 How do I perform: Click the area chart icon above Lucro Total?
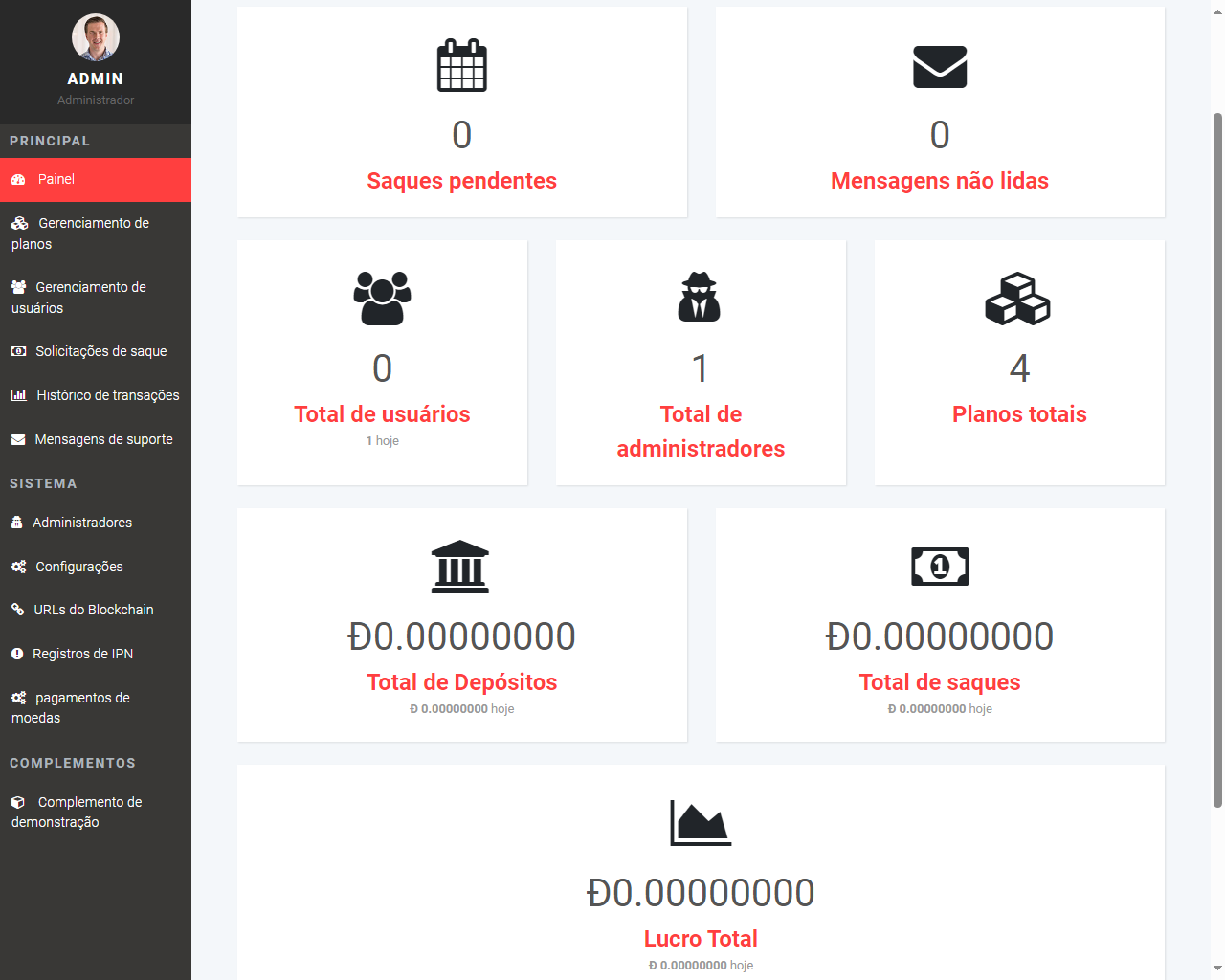tap(701, 823)
